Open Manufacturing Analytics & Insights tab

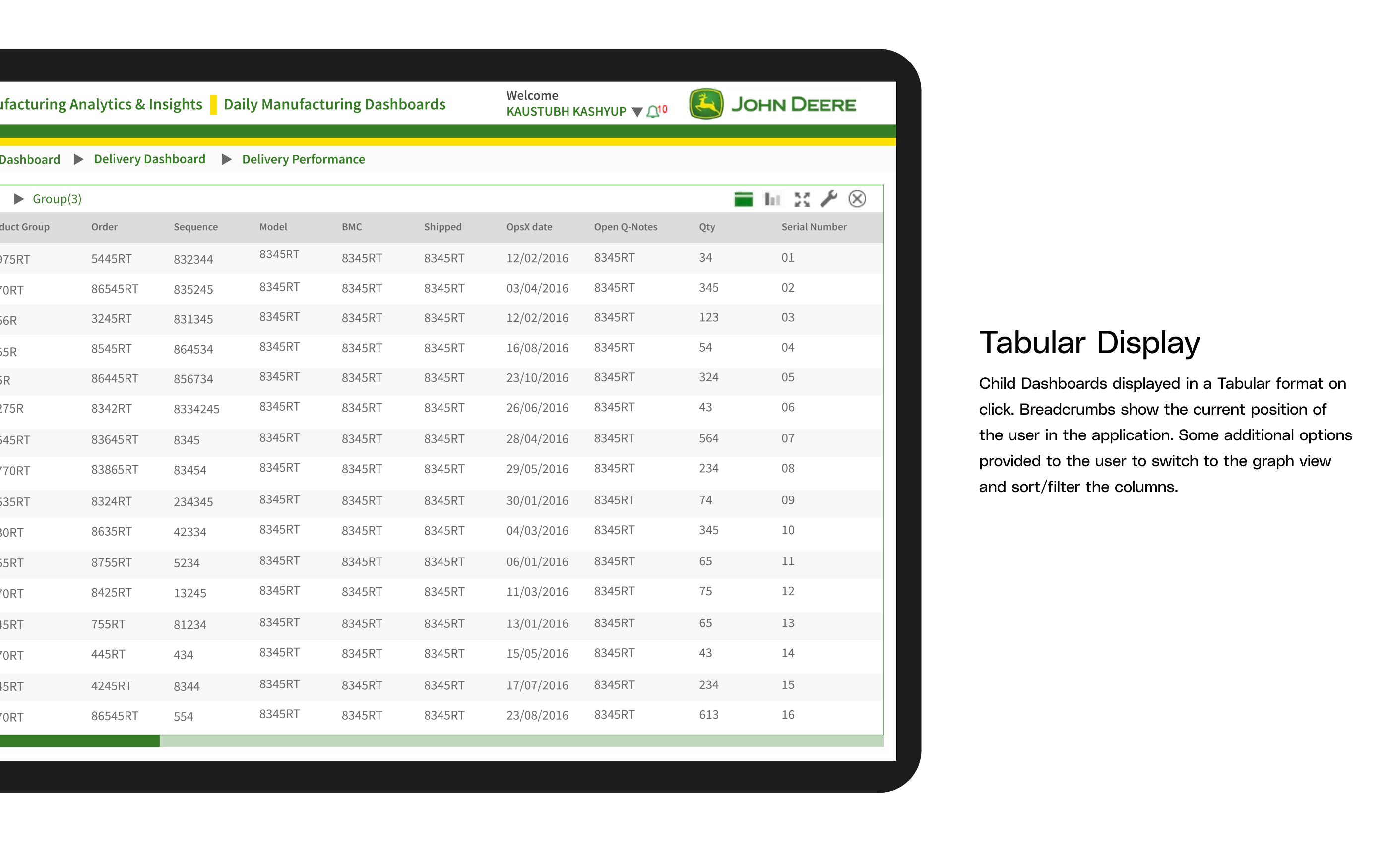point(100,104)
